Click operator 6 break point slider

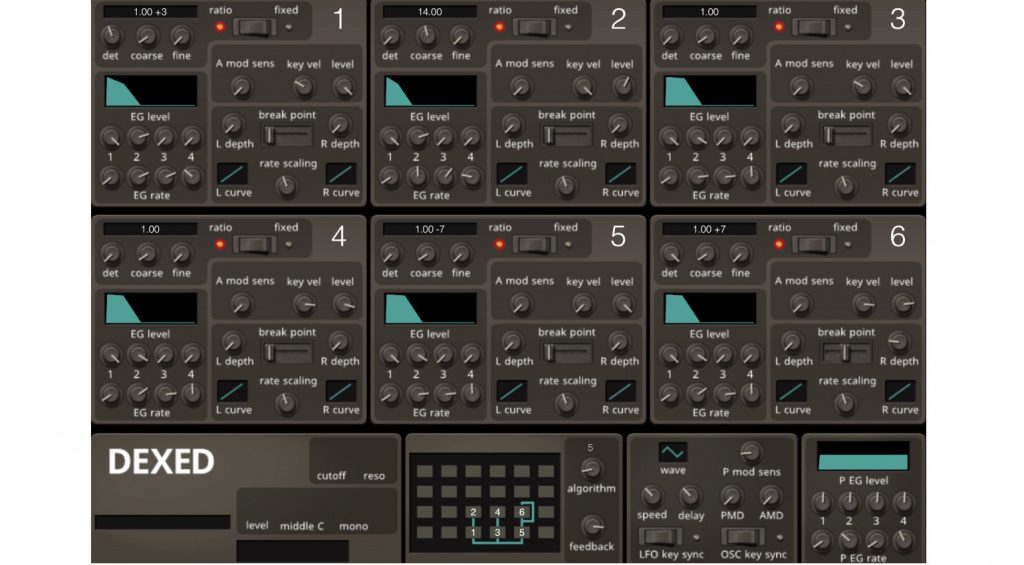pyautogui.click(x=846, y=353)
